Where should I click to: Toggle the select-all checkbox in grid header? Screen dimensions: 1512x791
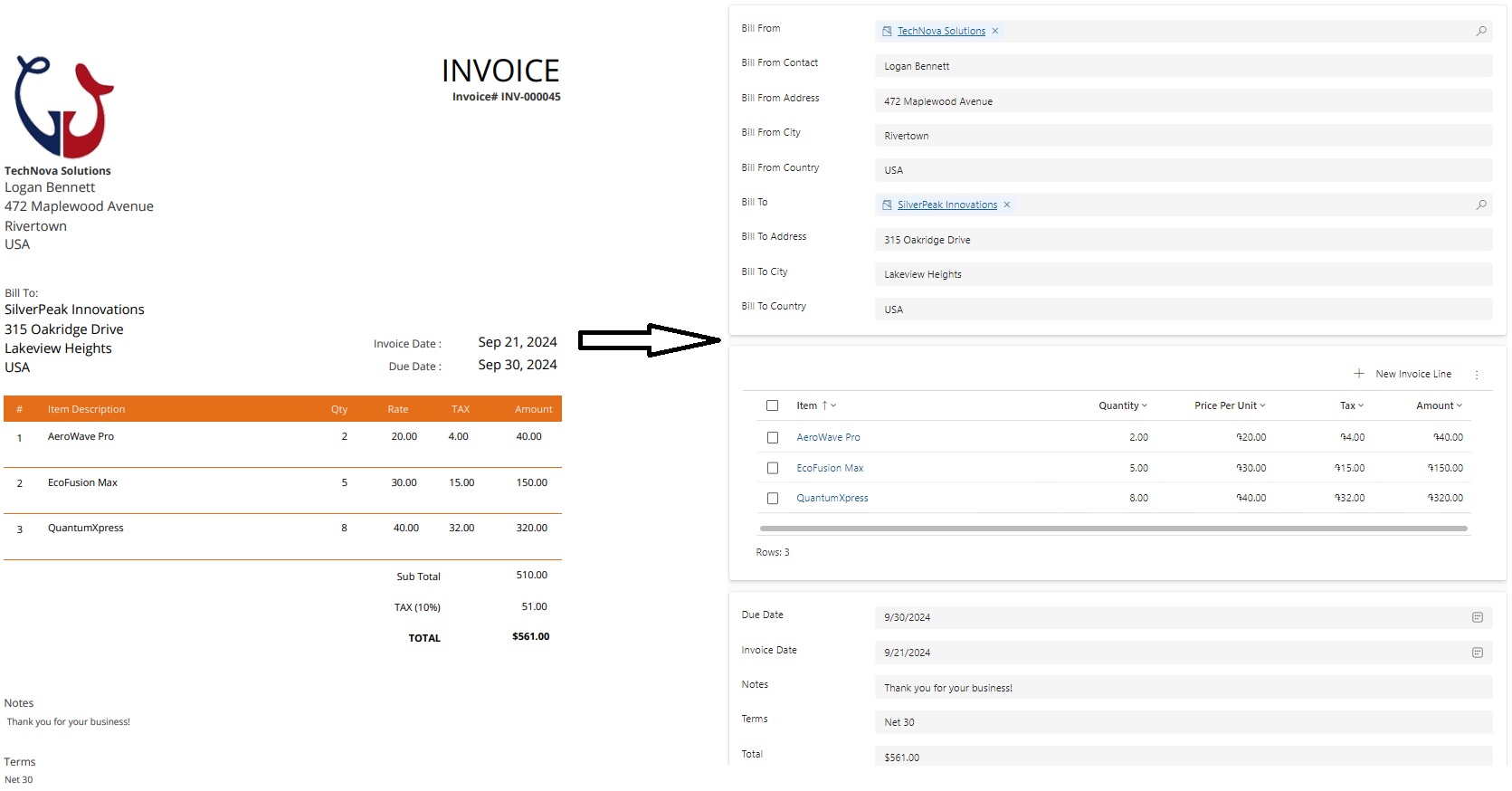[772, 405]
